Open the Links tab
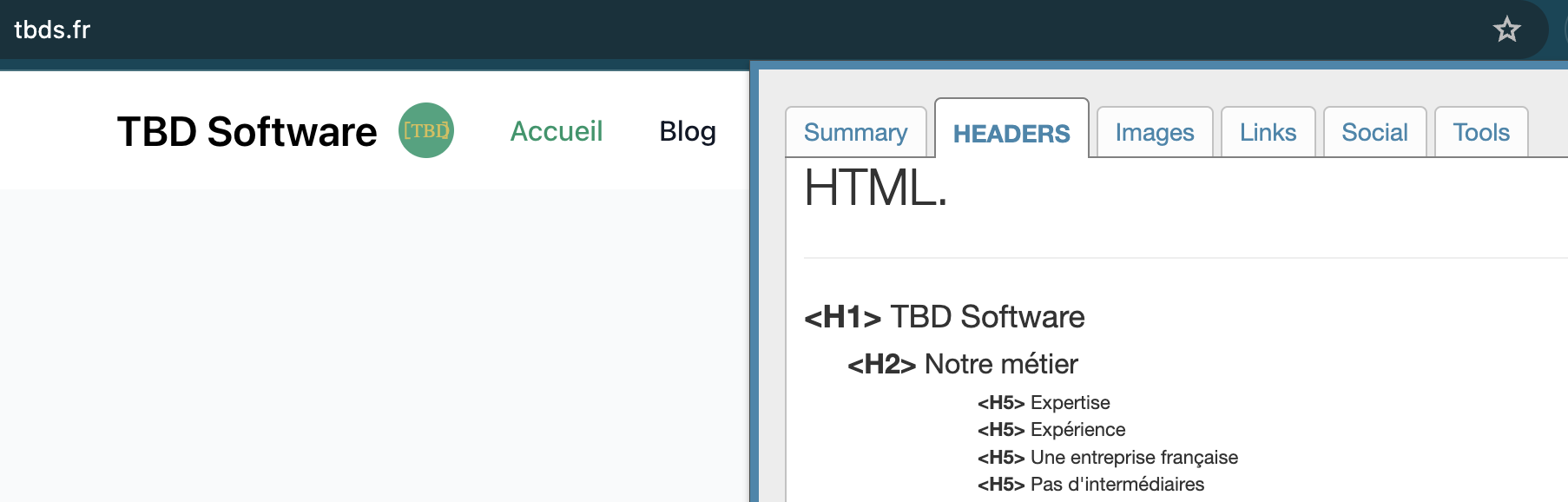 (x=1268, y=132)
